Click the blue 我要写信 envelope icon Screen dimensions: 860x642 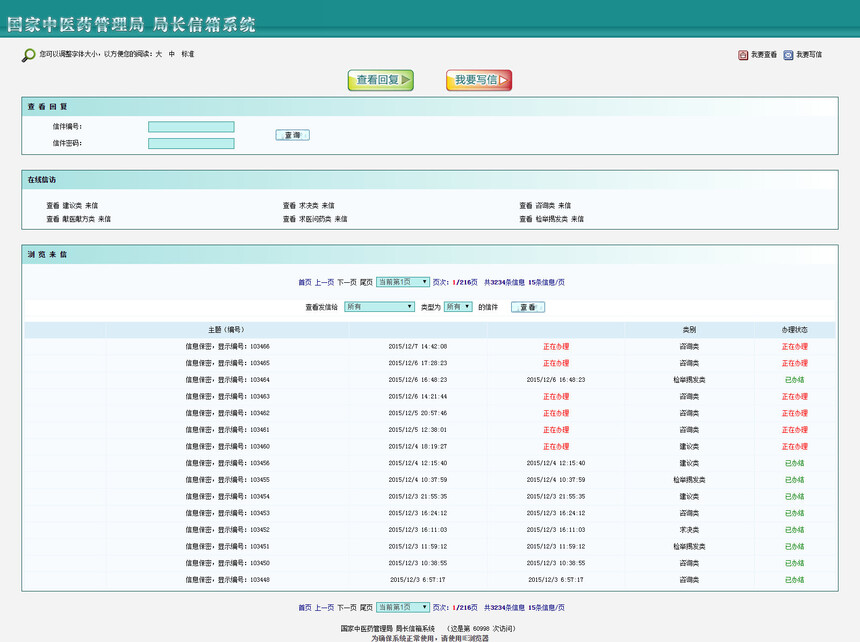pyautogui.click(x=788, y=55)
